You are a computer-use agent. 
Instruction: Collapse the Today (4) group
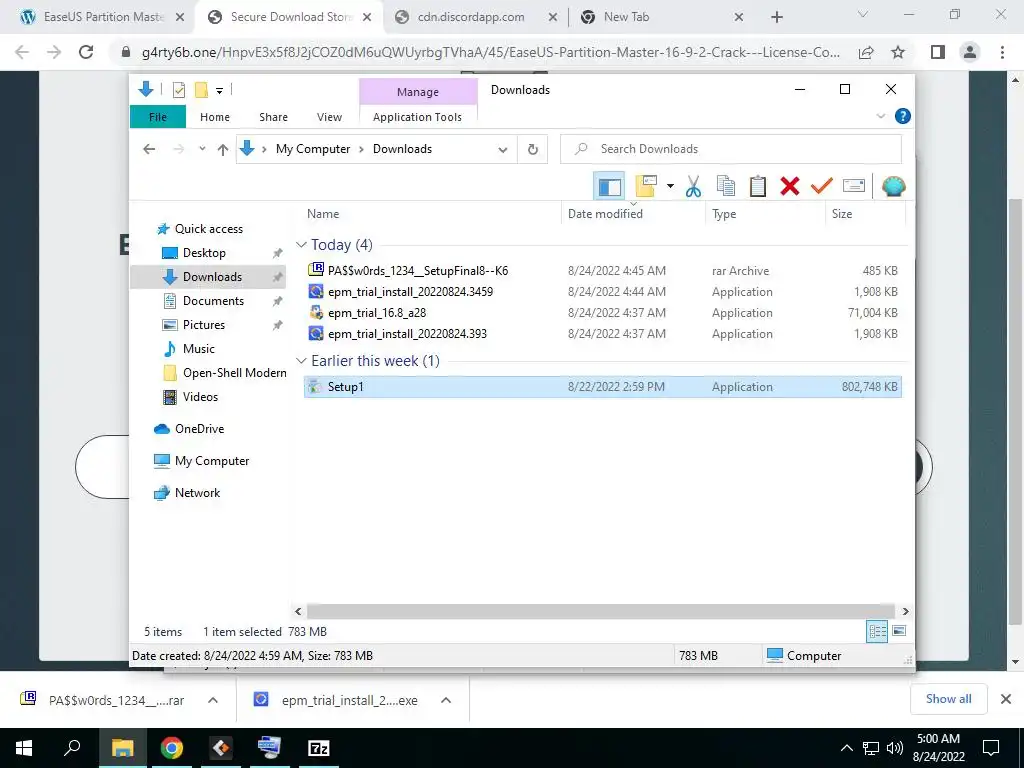coord(301,245)
